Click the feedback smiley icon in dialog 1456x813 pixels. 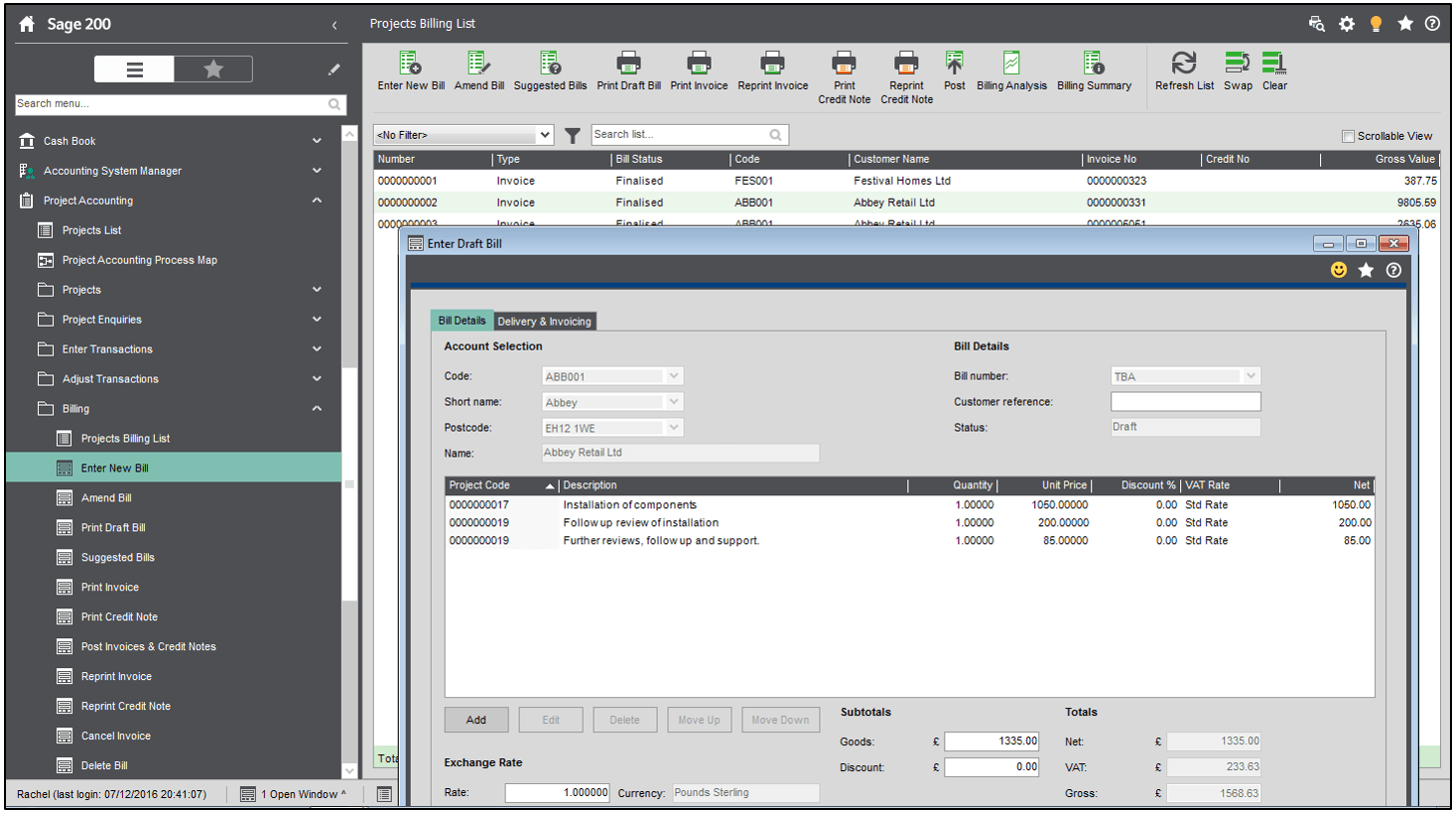[x=1339, y=270]
